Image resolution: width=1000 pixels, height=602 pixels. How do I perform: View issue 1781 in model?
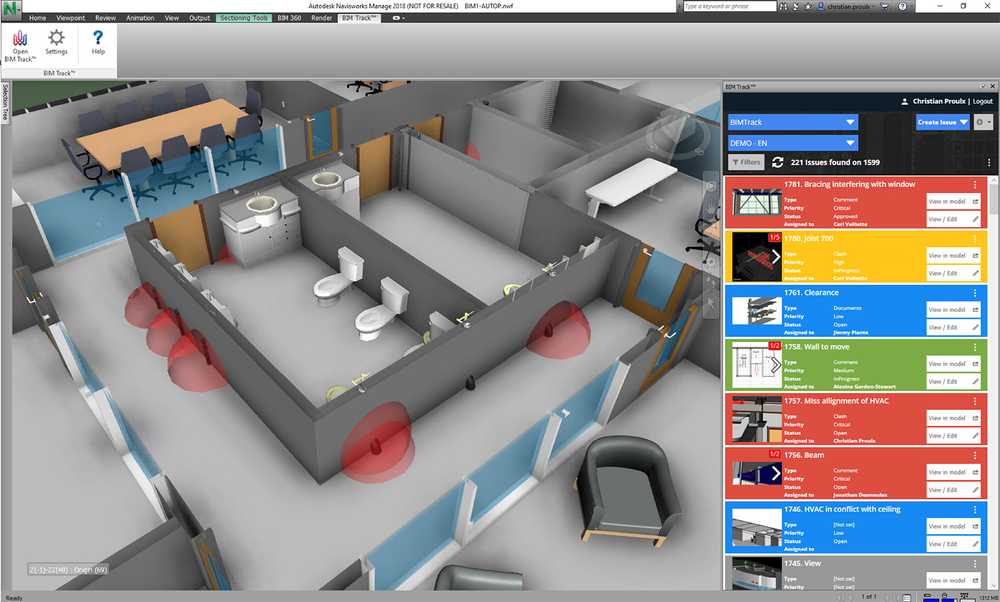click(x=953, y=202)
